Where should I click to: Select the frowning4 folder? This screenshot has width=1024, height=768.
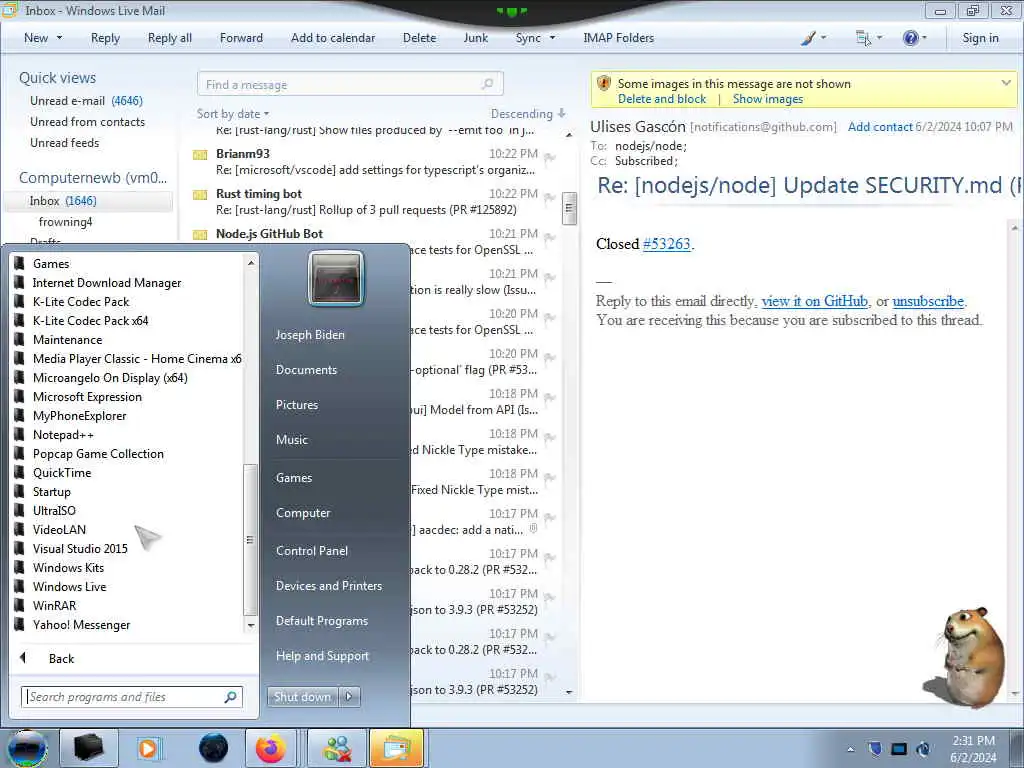(x=65, y=222)
